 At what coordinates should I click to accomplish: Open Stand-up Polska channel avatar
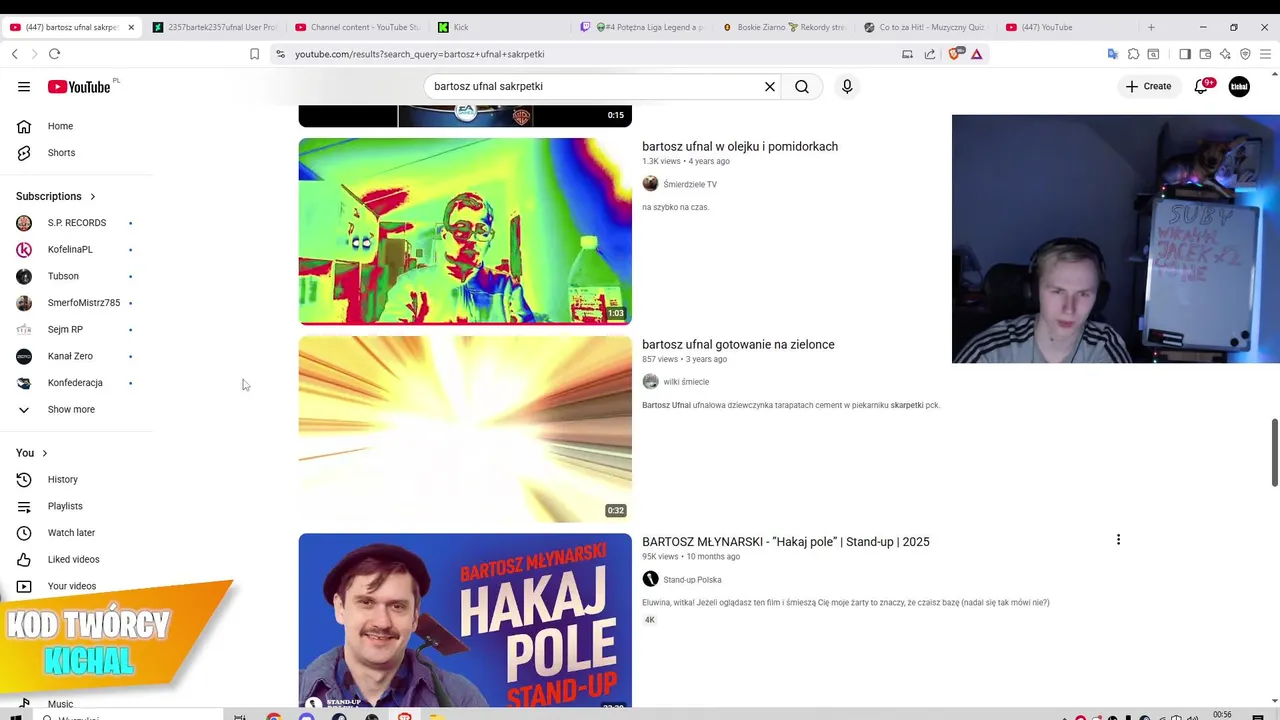[x=650, y=579]
